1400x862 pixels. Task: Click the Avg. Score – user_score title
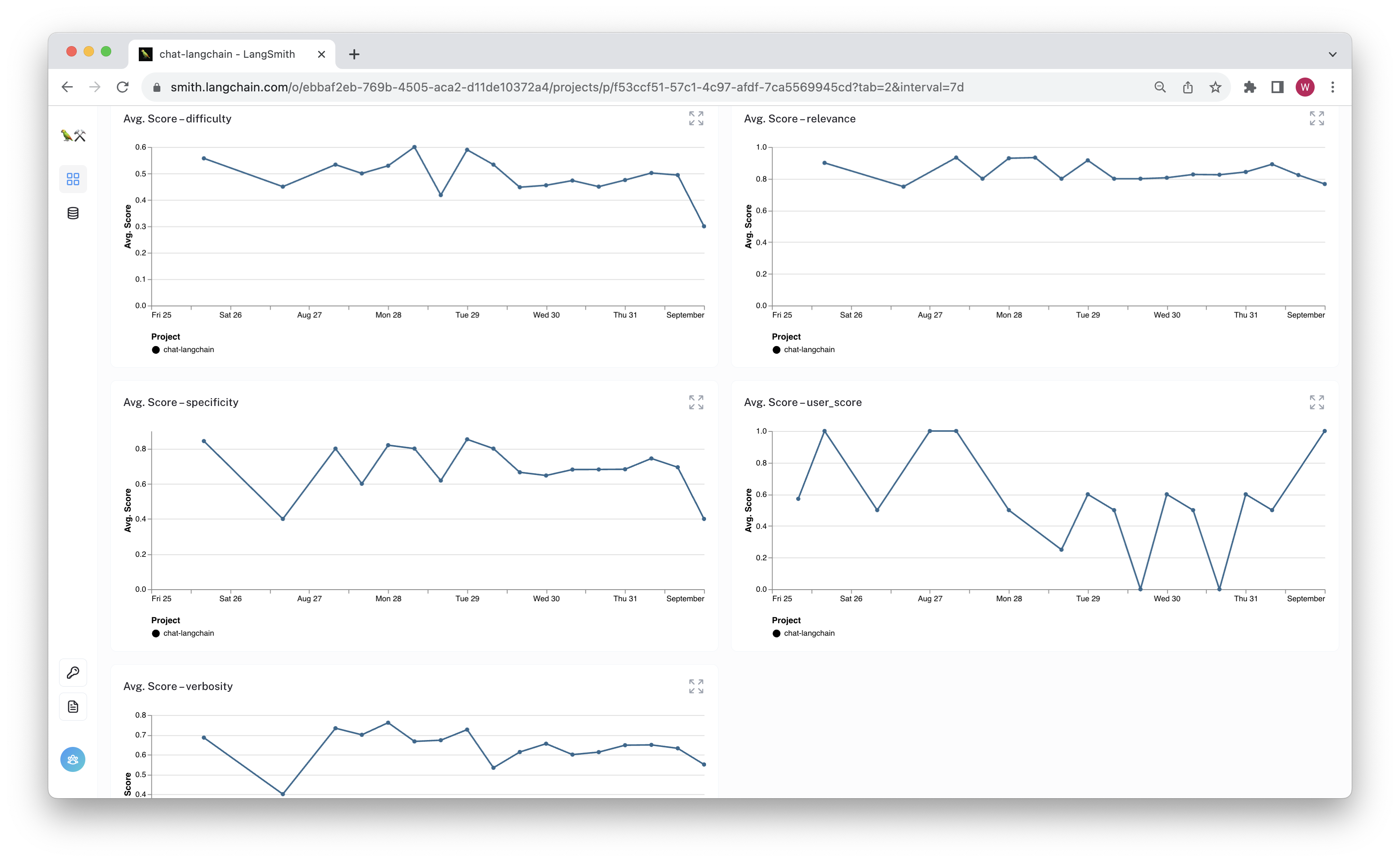803,403
